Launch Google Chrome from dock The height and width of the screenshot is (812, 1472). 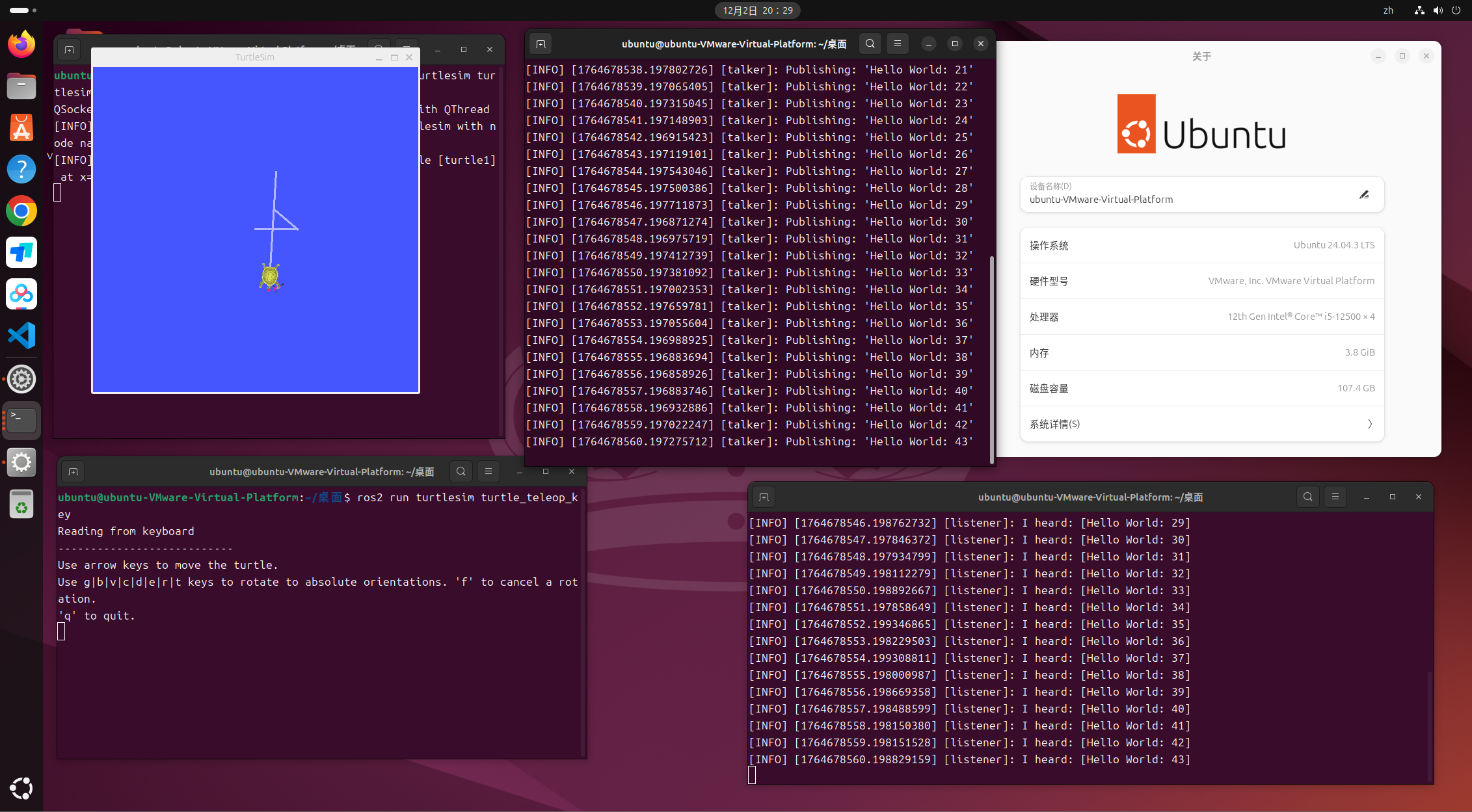click(x=21, y=211)
